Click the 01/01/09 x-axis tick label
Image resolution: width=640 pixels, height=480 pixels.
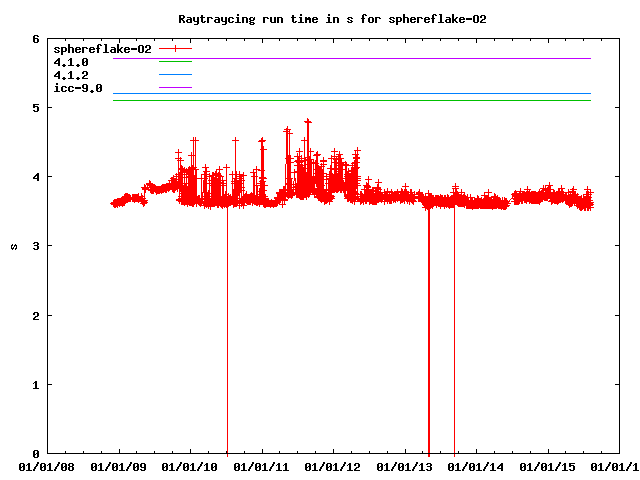point(118,466)
